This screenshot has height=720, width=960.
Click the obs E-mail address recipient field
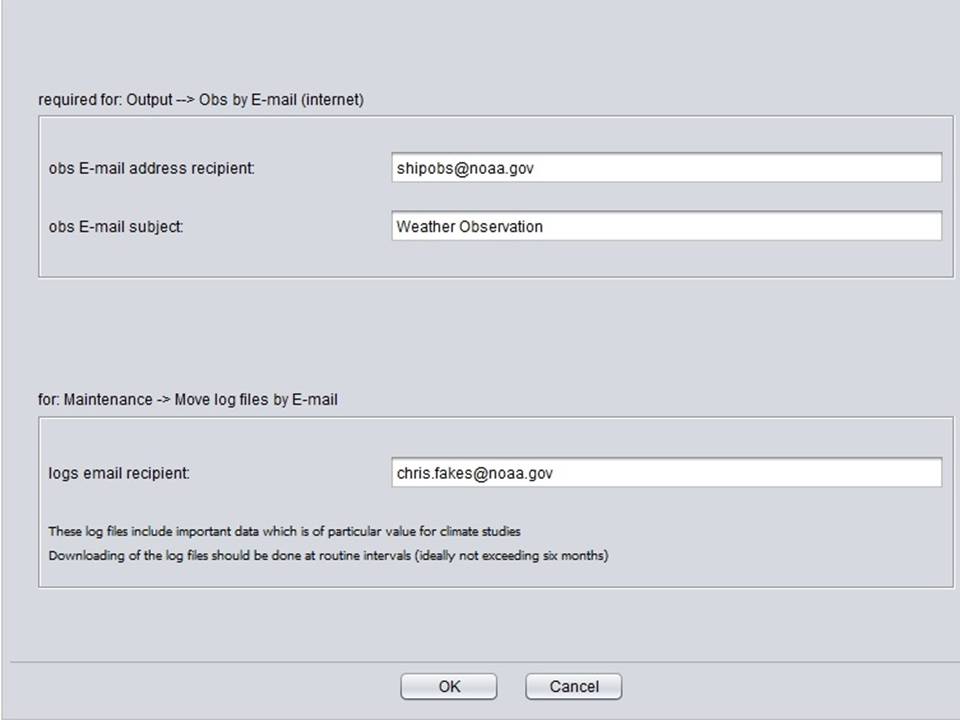666,168
